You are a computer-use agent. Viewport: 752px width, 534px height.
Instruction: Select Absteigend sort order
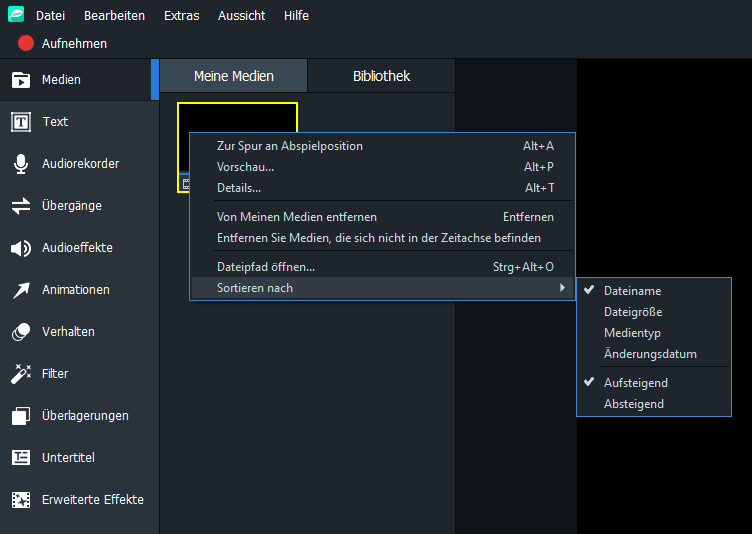654,404
